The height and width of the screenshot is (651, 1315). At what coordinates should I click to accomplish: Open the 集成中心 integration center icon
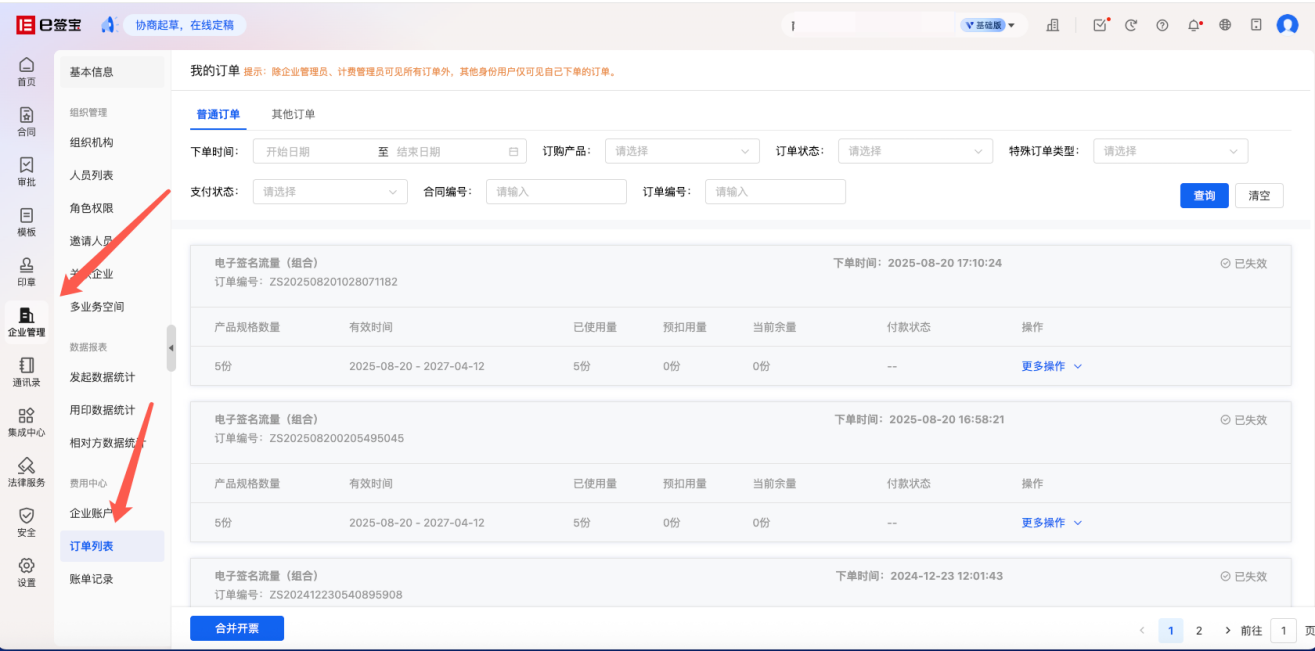point(26,421)
